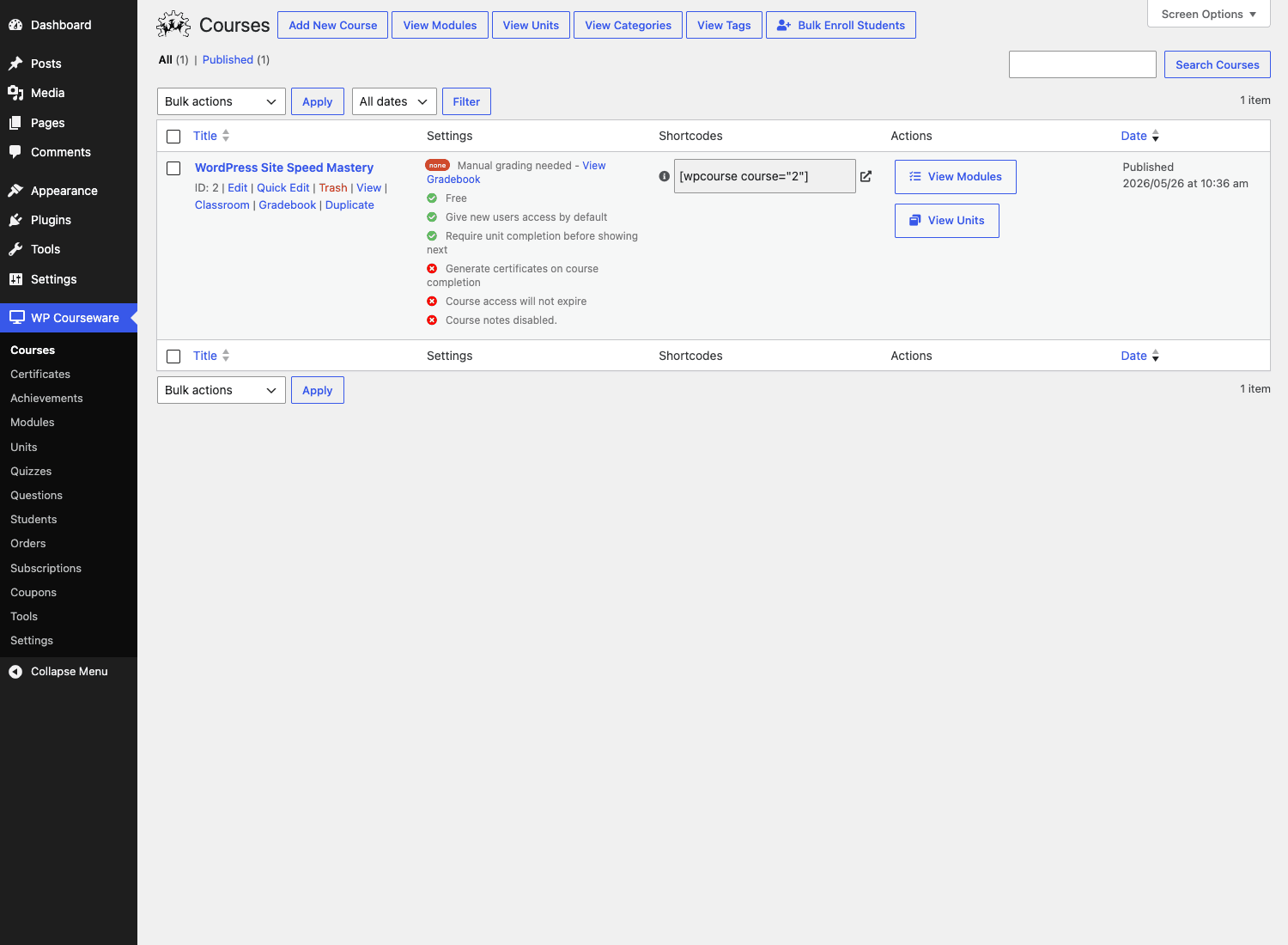Screen dimensions: 1288x945
Task: Open the bottom Bulk actions dropdown
Action: coord(222,390)
